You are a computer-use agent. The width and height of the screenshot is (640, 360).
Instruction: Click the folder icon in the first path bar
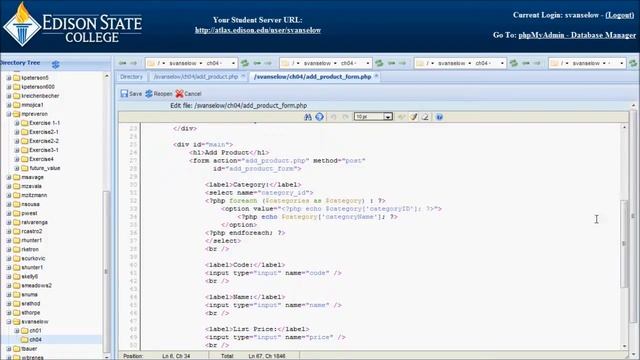151,63
